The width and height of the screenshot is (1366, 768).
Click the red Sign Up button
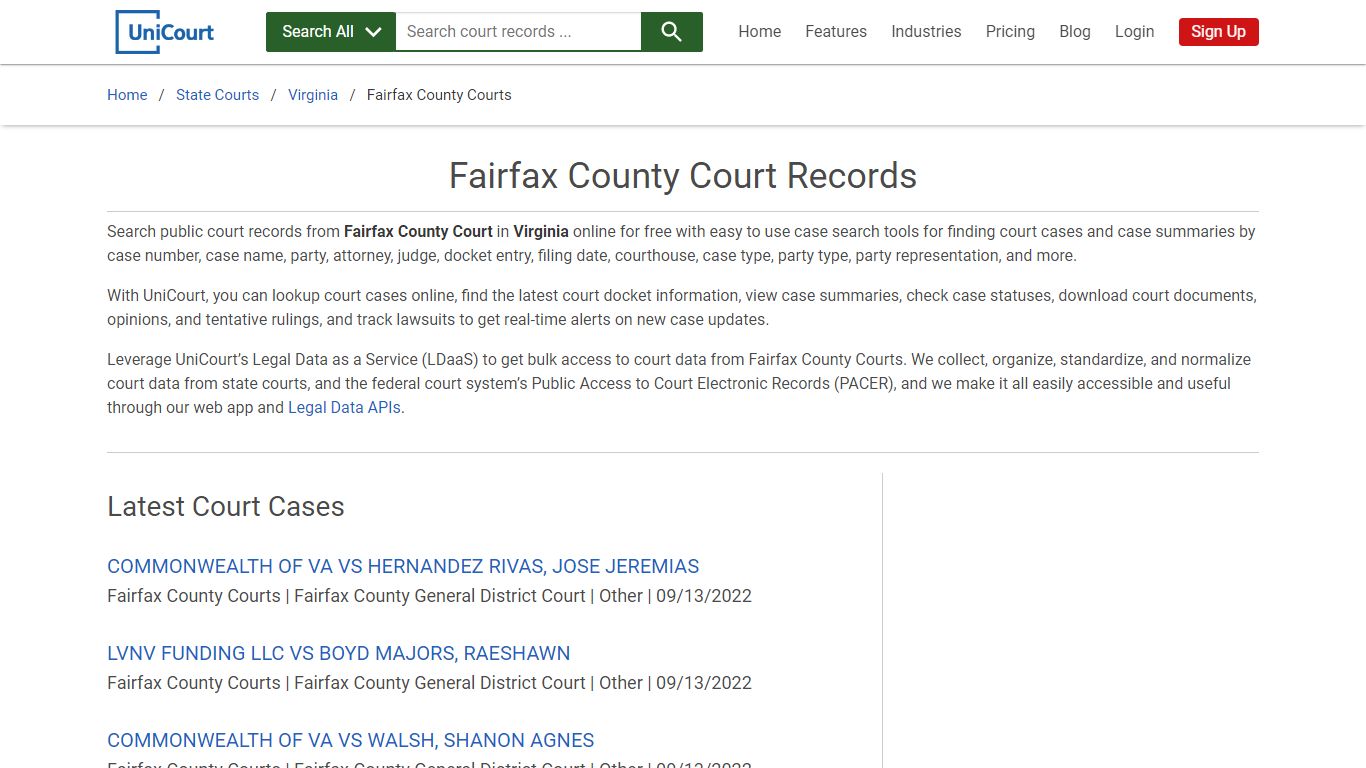(1218, 32)
